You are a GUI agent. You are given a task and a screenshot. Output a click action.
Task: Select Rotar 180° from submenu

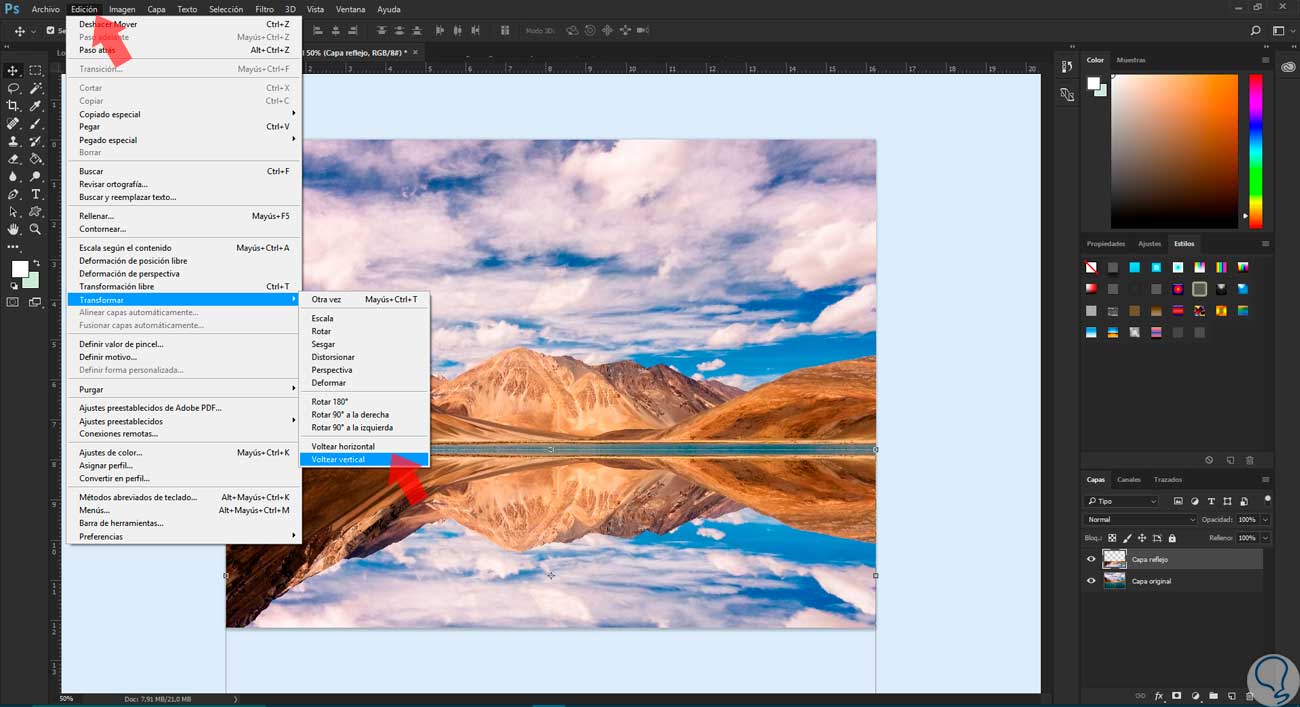point(364,402)
